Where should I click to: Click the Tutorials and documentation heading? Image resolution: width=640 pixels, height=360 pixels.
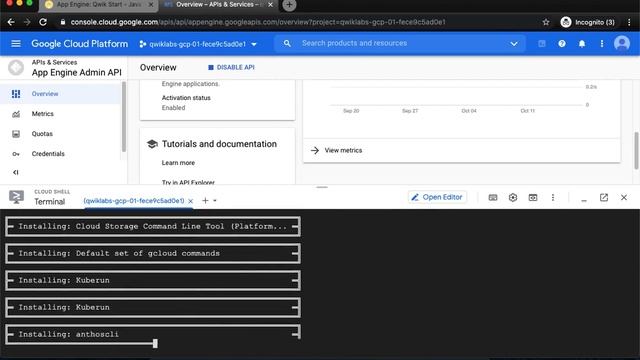[x=219, y=144]
